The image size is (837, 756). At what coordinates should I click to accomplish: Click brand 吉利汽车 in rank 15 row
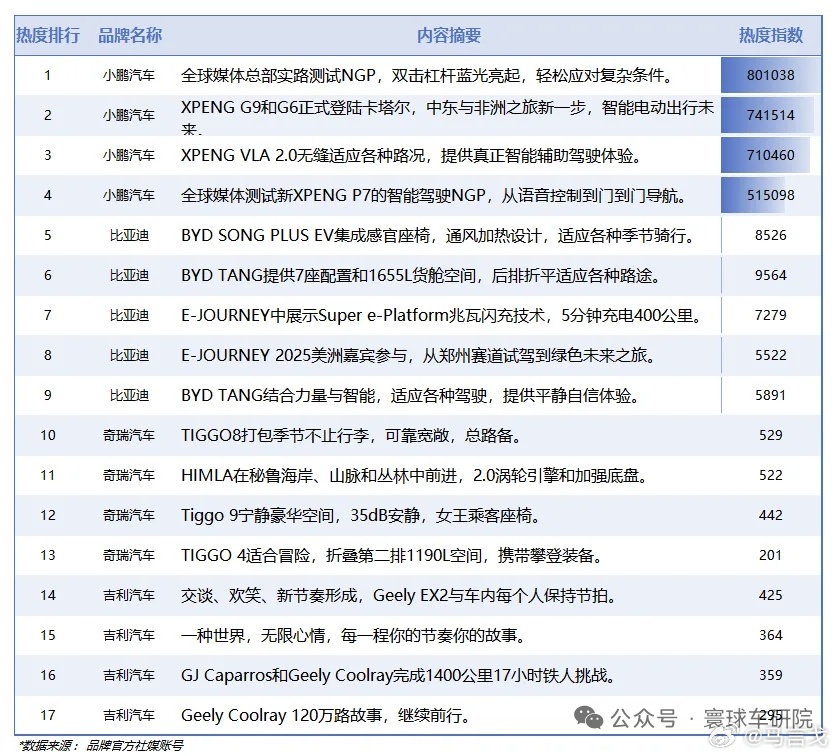coord(129,636)
